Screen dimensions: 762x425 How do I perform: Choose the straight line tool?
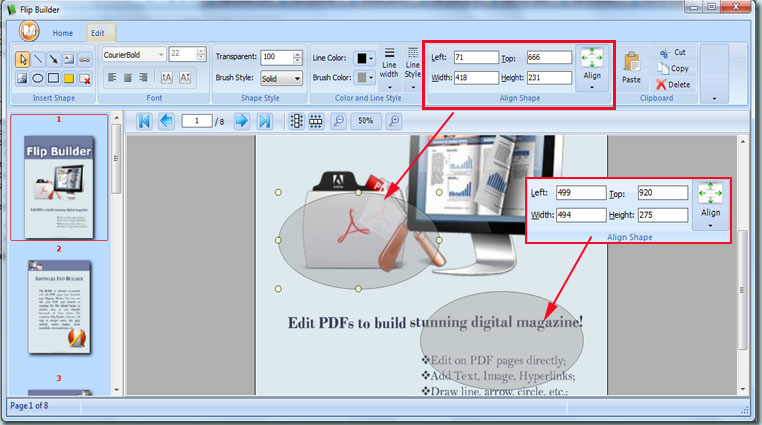point(38,59)
